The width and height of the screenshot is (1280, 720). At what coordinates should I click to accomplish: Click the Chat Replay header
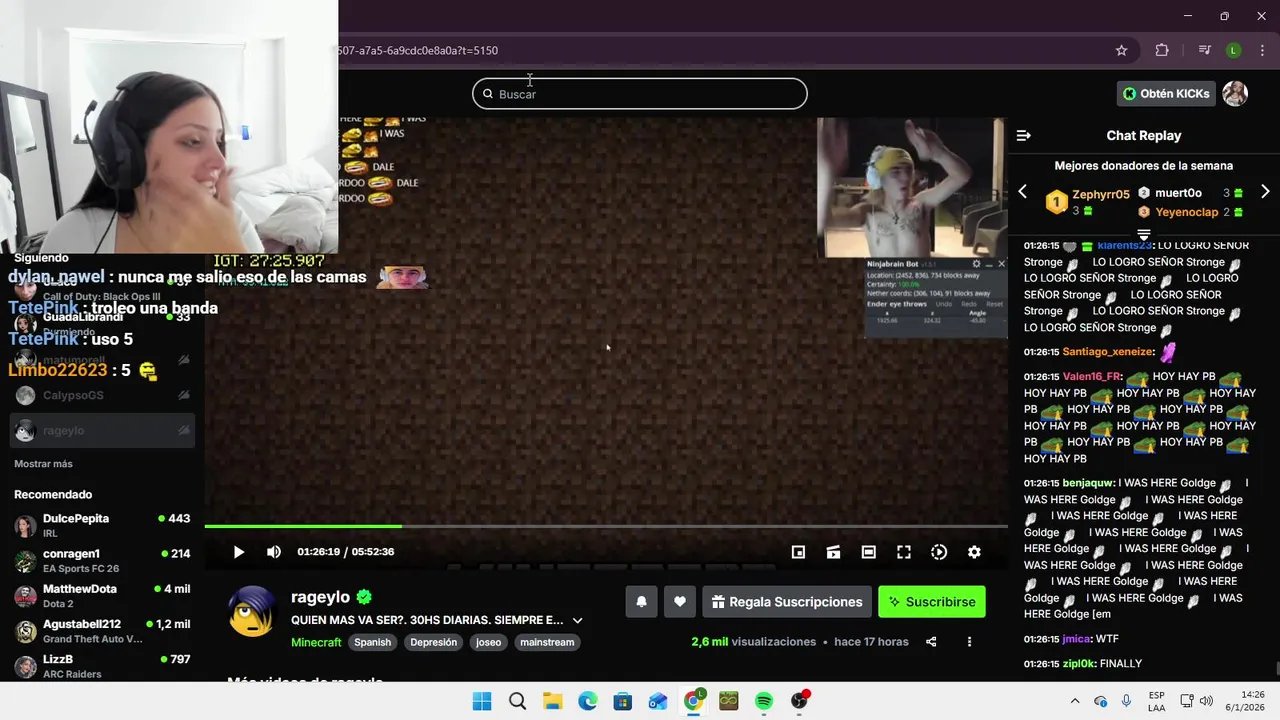click(1144, 135)
